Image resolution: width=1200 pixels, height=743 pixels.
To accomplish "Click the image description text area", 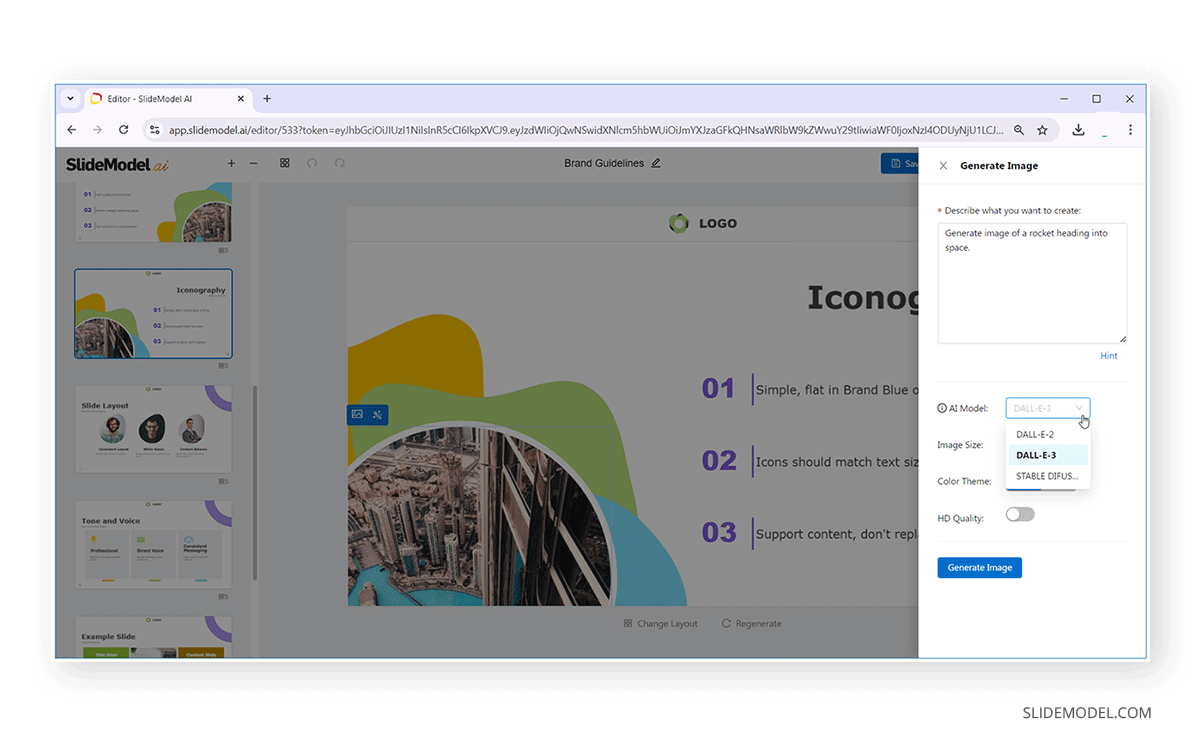I will 1031,283.
